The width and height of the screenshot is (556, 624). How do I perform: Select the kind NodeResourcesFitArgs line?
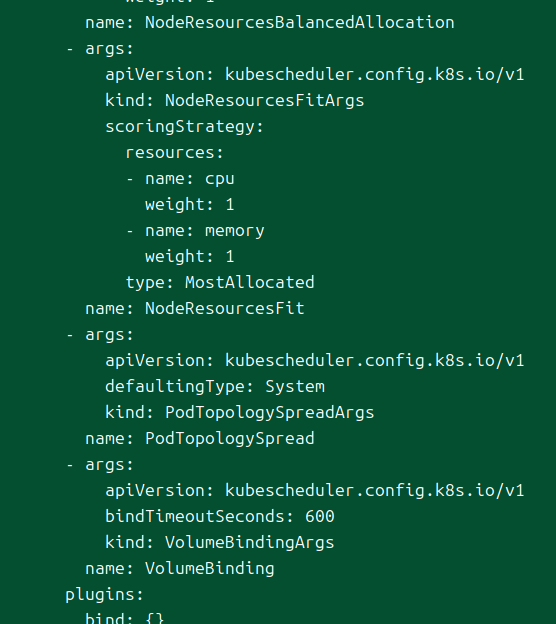(234, 101)
